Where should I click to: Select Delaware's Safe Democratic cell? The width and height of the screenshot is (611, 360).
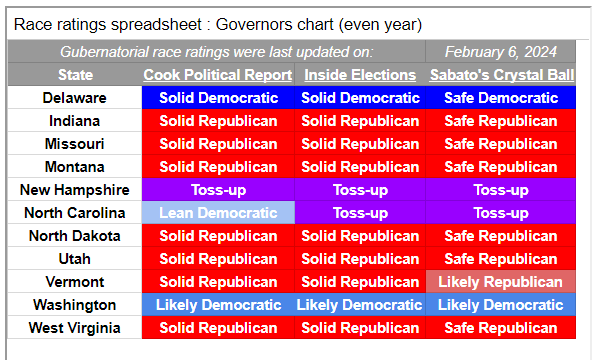[x=501, y=98]
